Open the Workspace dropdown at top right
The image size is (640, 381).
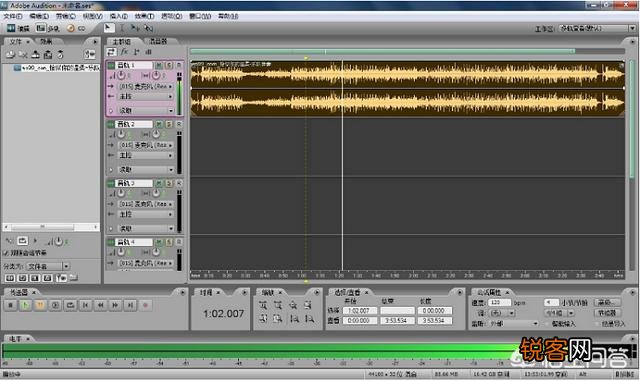pyautogui.click(x=597, y=29)
